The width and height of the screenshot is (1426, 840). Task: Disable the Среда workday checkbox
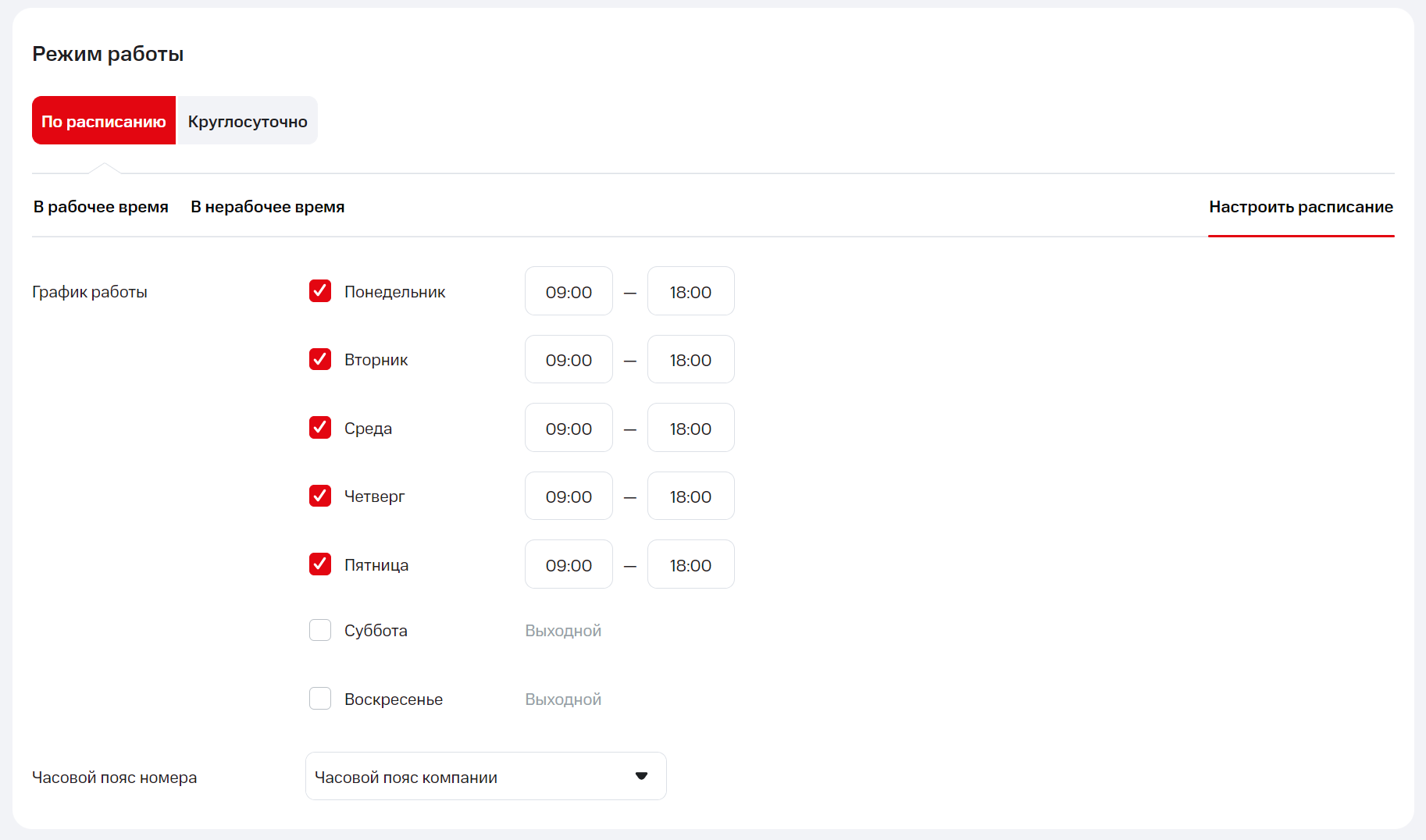(320, 428)
